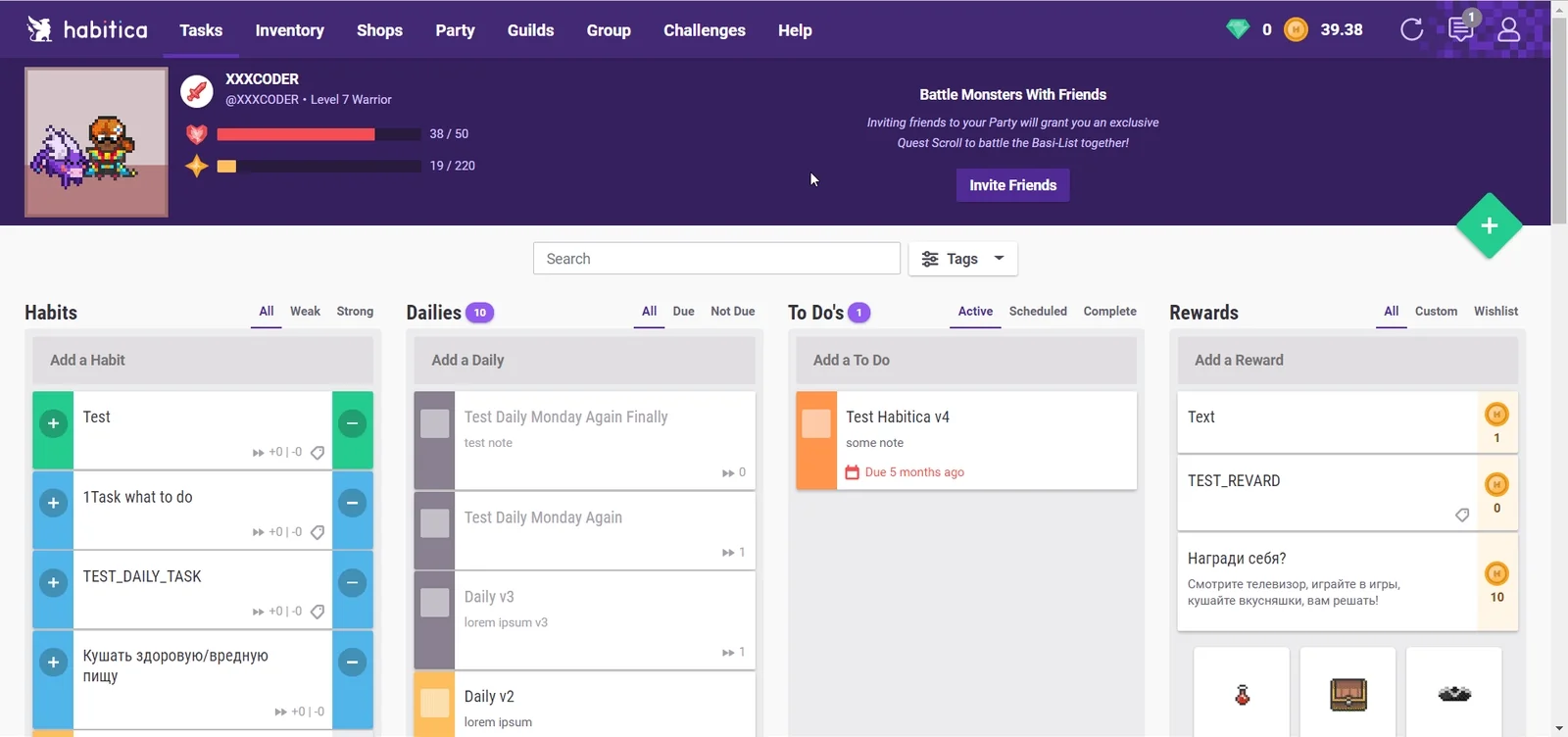Open the user profile icon
The height and width of the screenshot is (737, 1568).
pos(1509,30)
